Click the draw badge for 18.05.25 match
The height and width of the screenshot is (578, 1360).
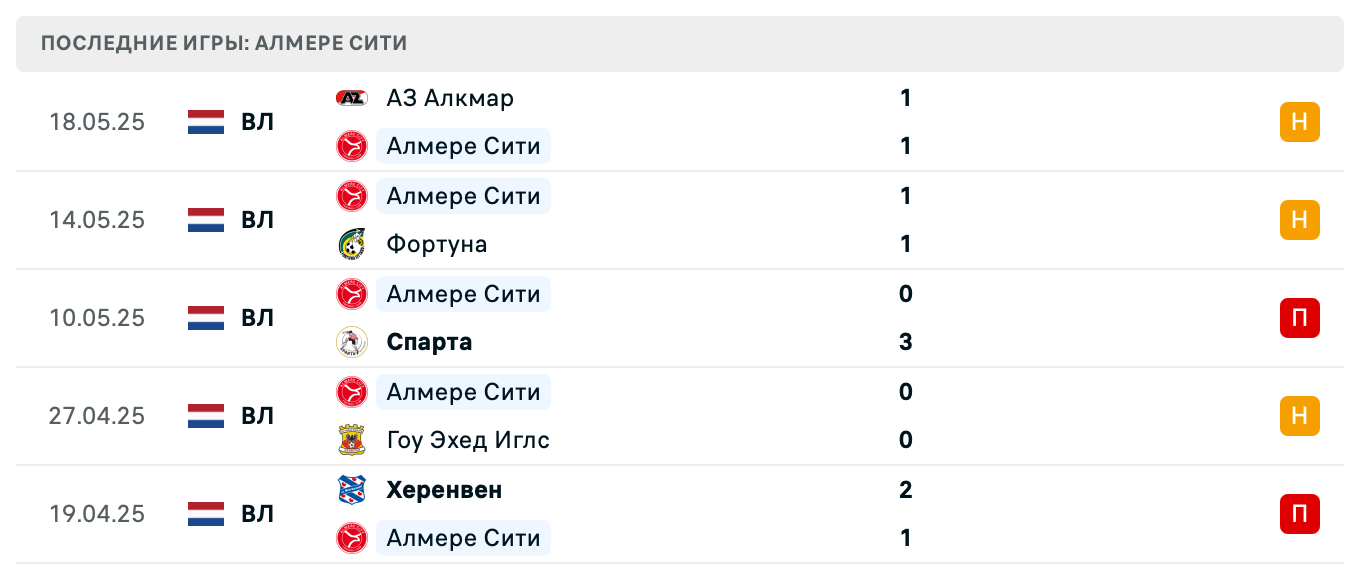(x=1299, y=122)
